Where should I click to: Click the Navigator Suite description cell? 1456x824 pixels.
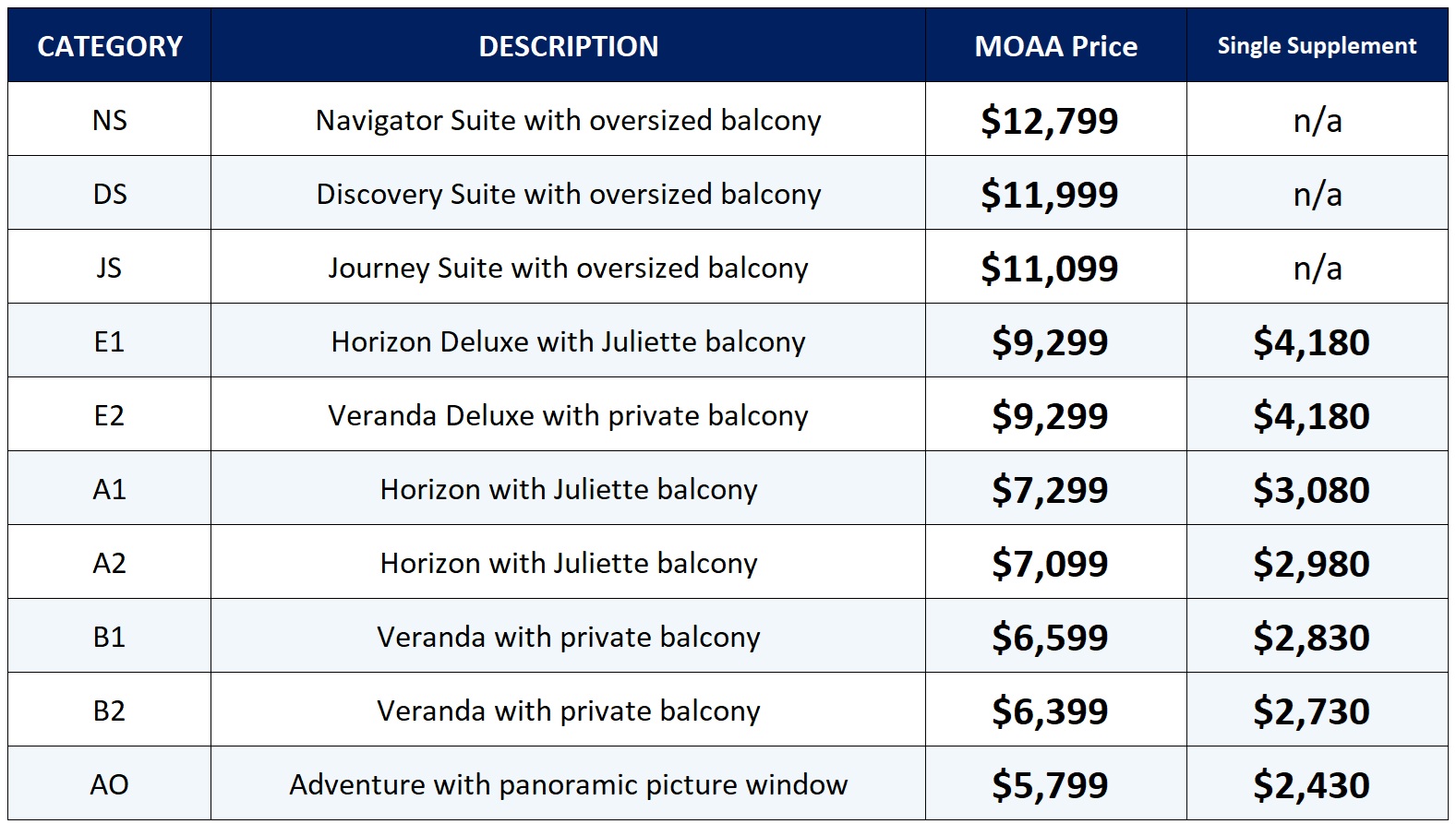point(568,120)
